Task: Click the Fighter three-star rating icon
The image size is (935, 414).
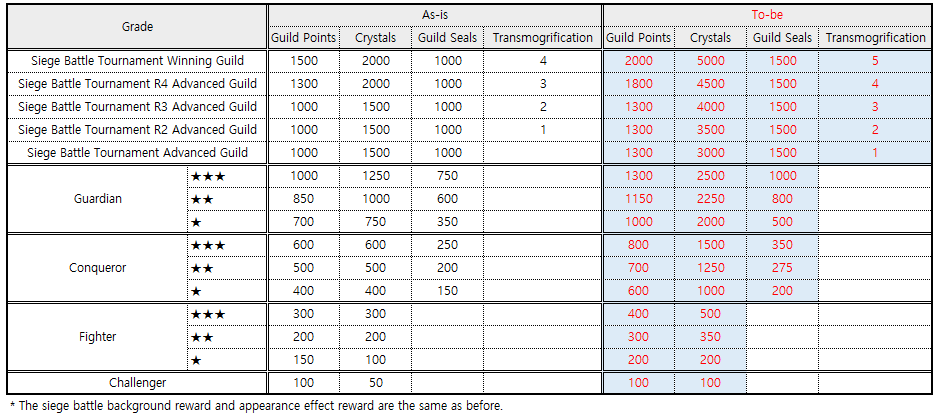Action: (x=208, y=314)
